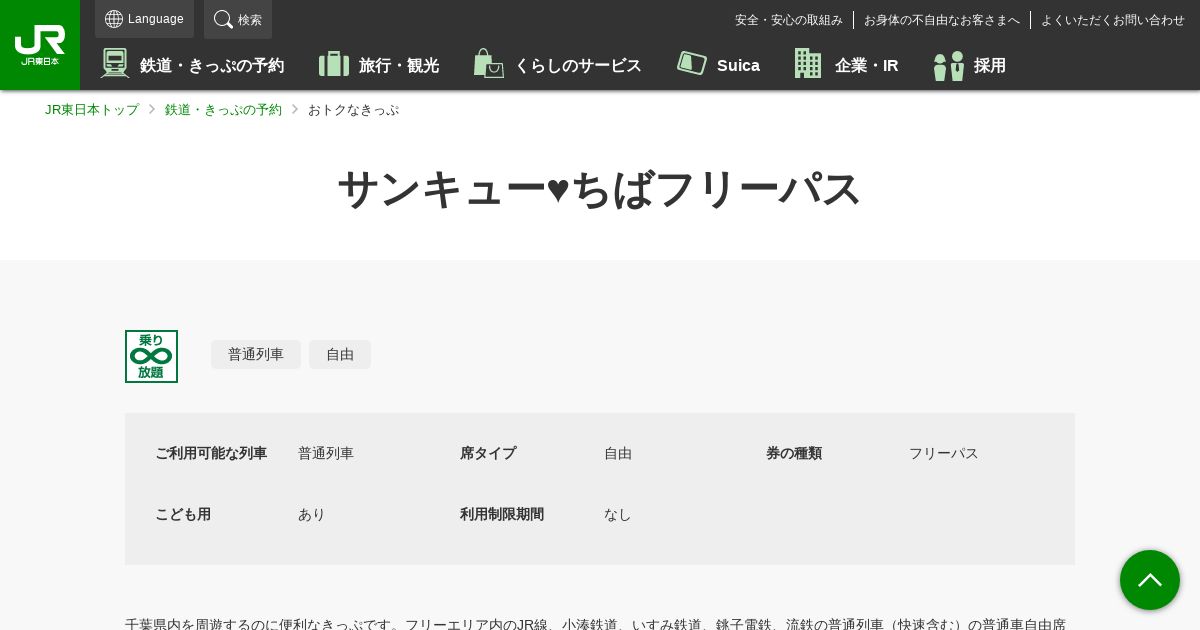Click the おトクなきっぷ breadcrumb text
The width and height of the screenshot is (1200, 630).
click(353, 110)
